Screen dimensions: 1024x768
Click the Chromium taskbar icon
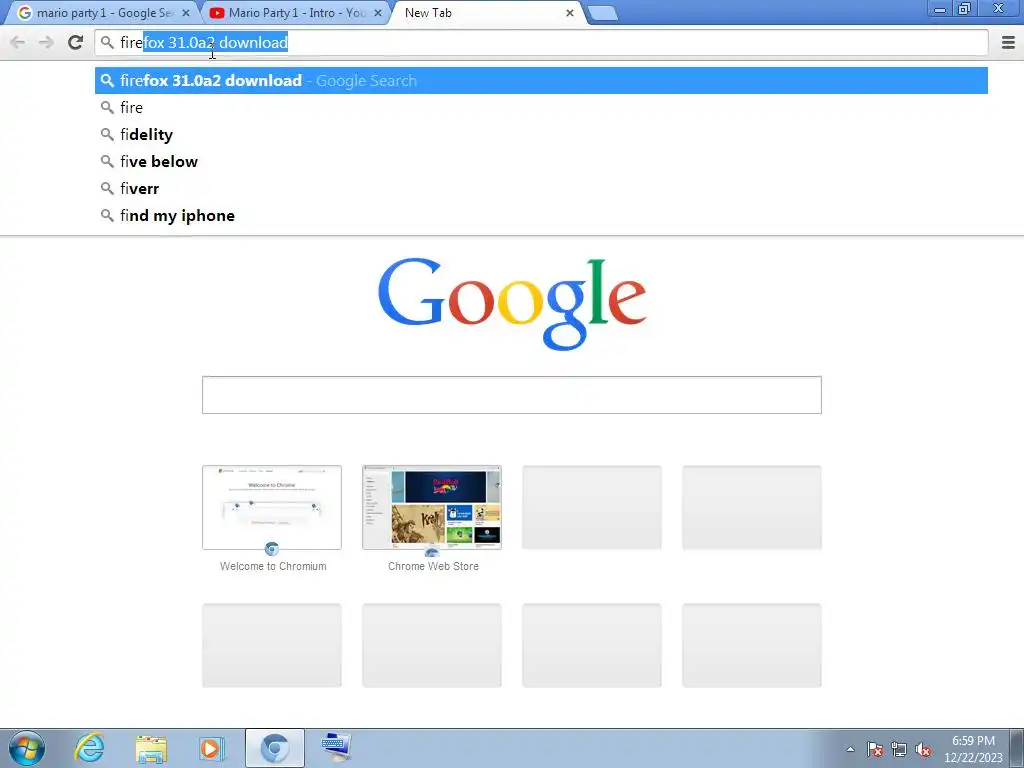coord(274,748)
